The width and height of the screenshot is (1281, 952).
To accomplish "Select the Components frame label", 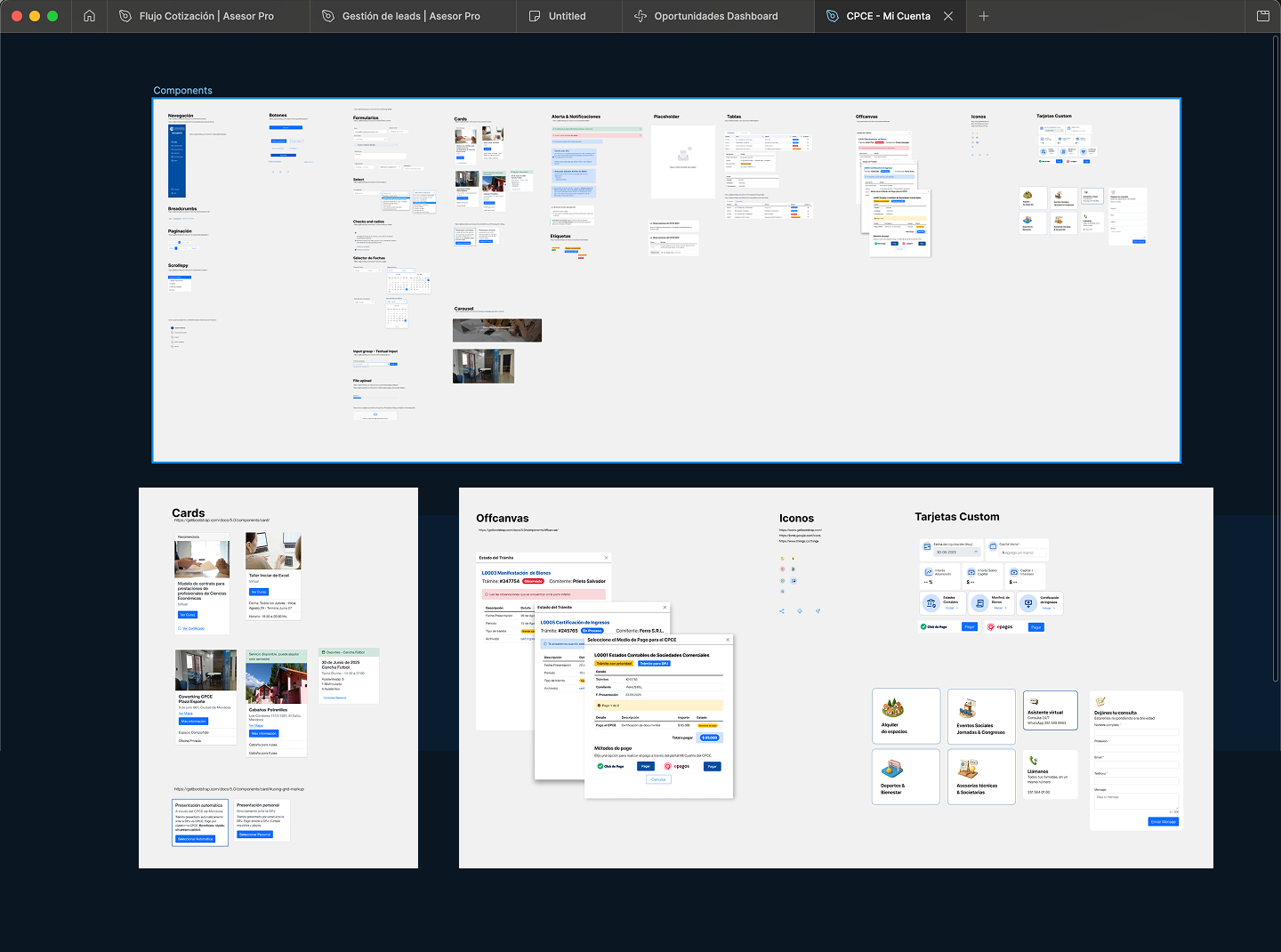I will tap(182, 91).
